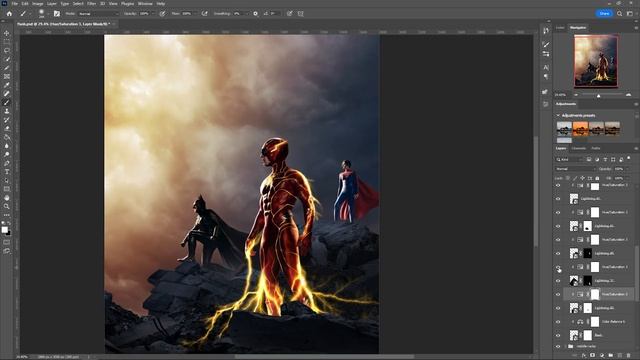Image resolution: width=640 pixels, height=360 pixels.
Task: Open the Paragraph panel icon
Action: click(x=546, y=77)
